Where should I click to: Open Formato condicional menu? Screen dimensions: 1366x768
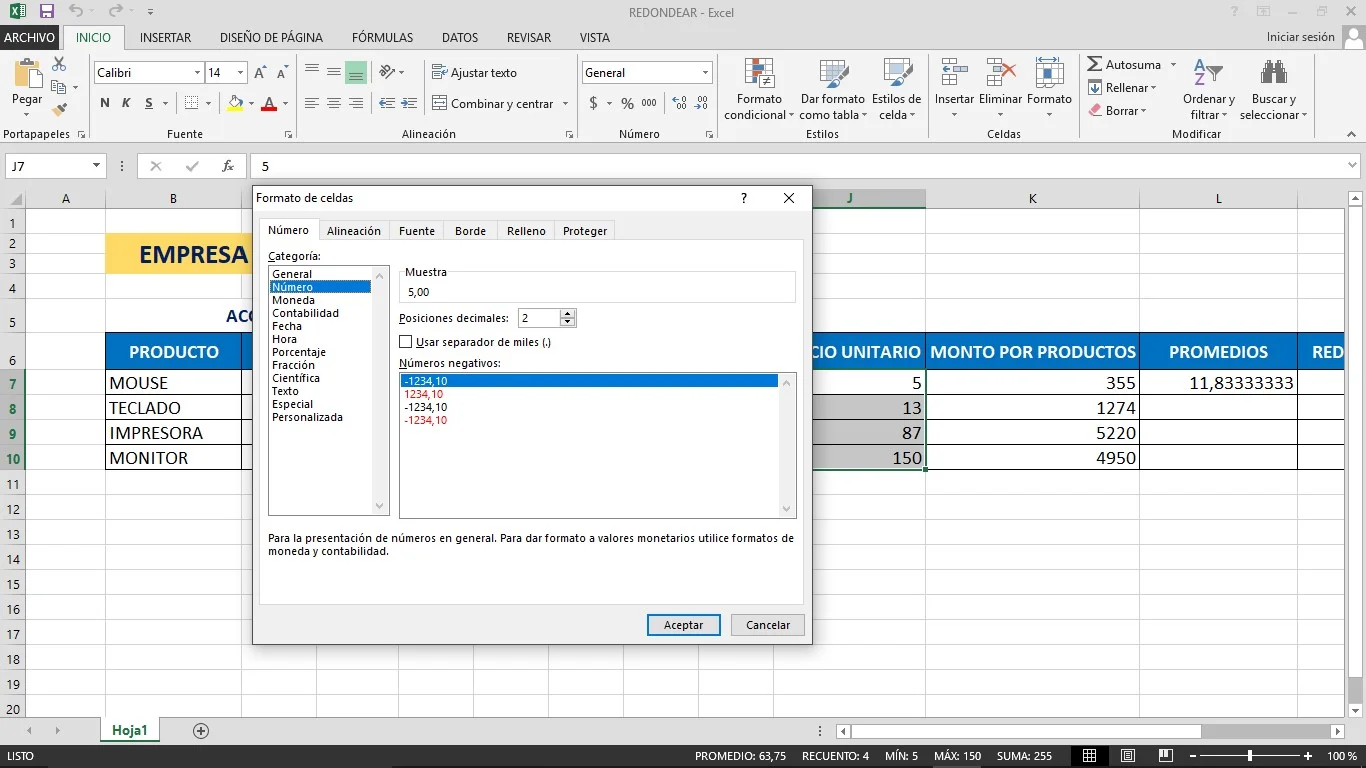(759, 90)
